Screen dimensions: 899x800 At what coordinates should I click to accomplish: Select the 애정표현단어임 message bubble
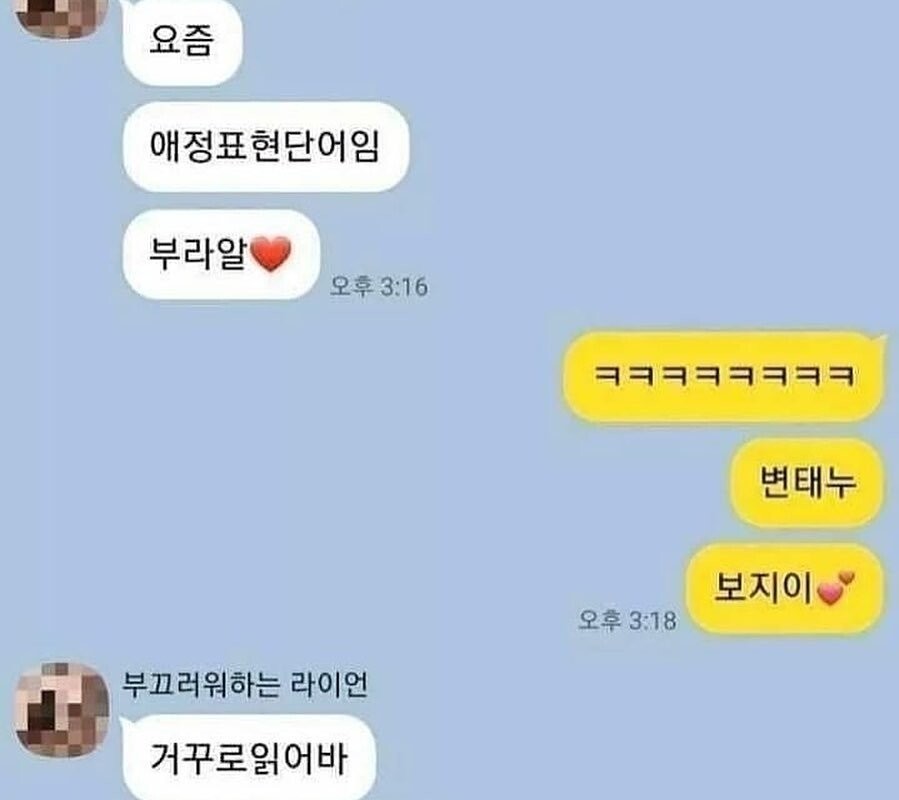(265, 147)
